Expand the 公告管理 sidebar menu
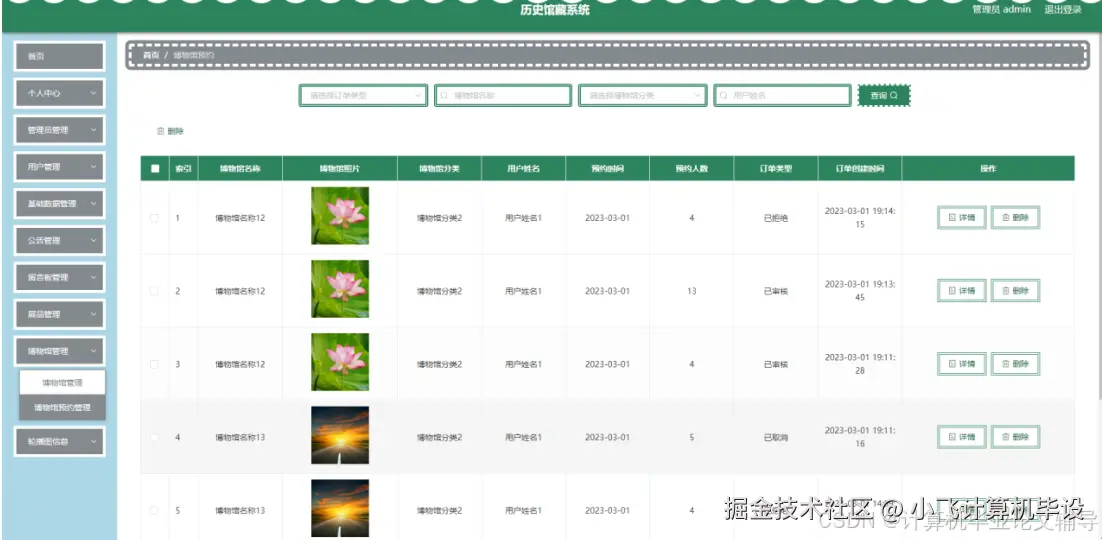1102x540 pixels. click(60, 240)
